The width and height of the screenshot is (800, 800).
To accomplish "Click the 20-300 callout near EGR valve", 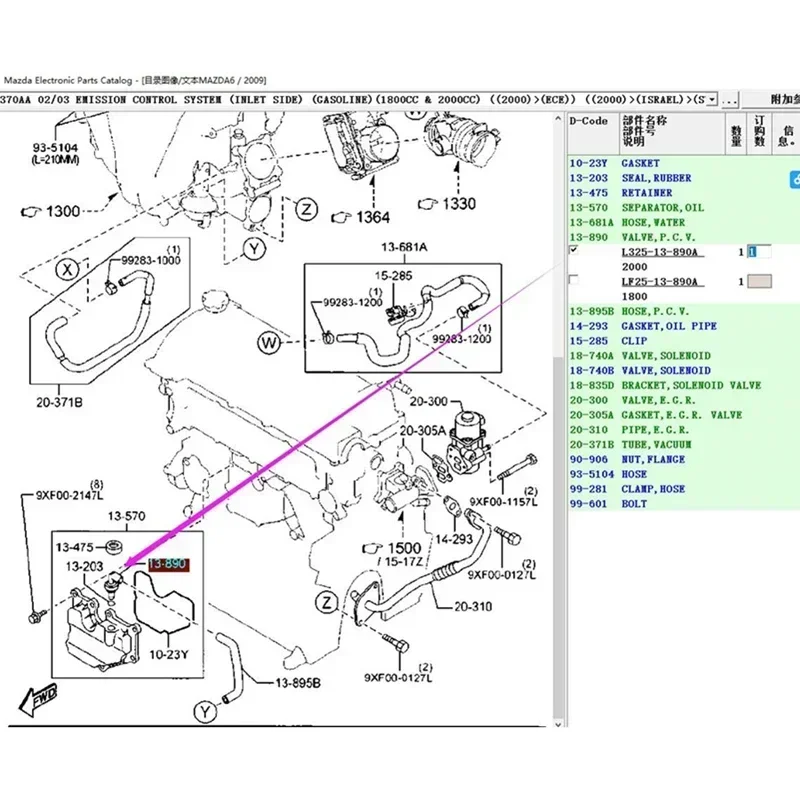I will pos(428,402).
